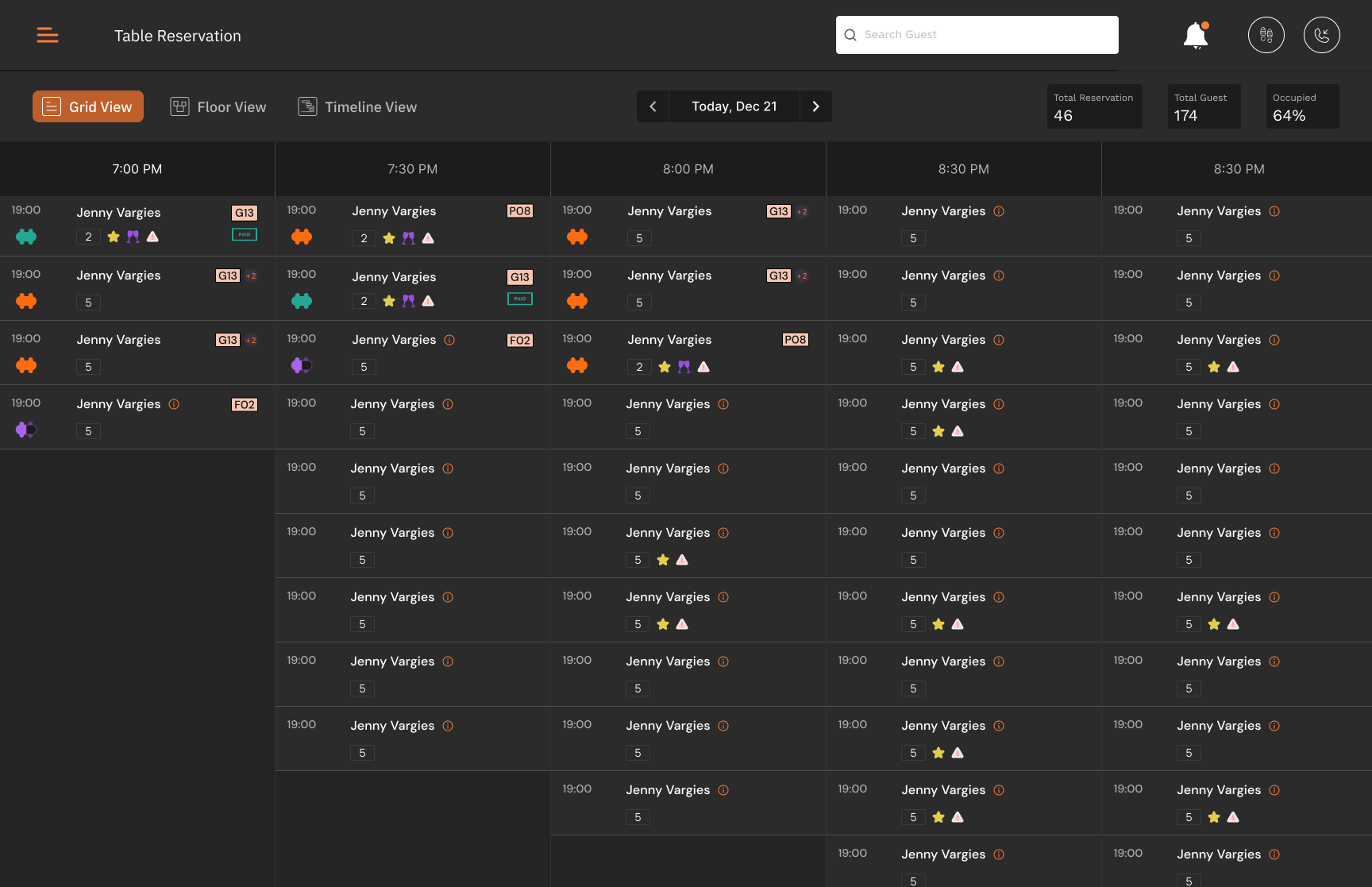Go to previous day with left chevron

(x=653, y=106)
